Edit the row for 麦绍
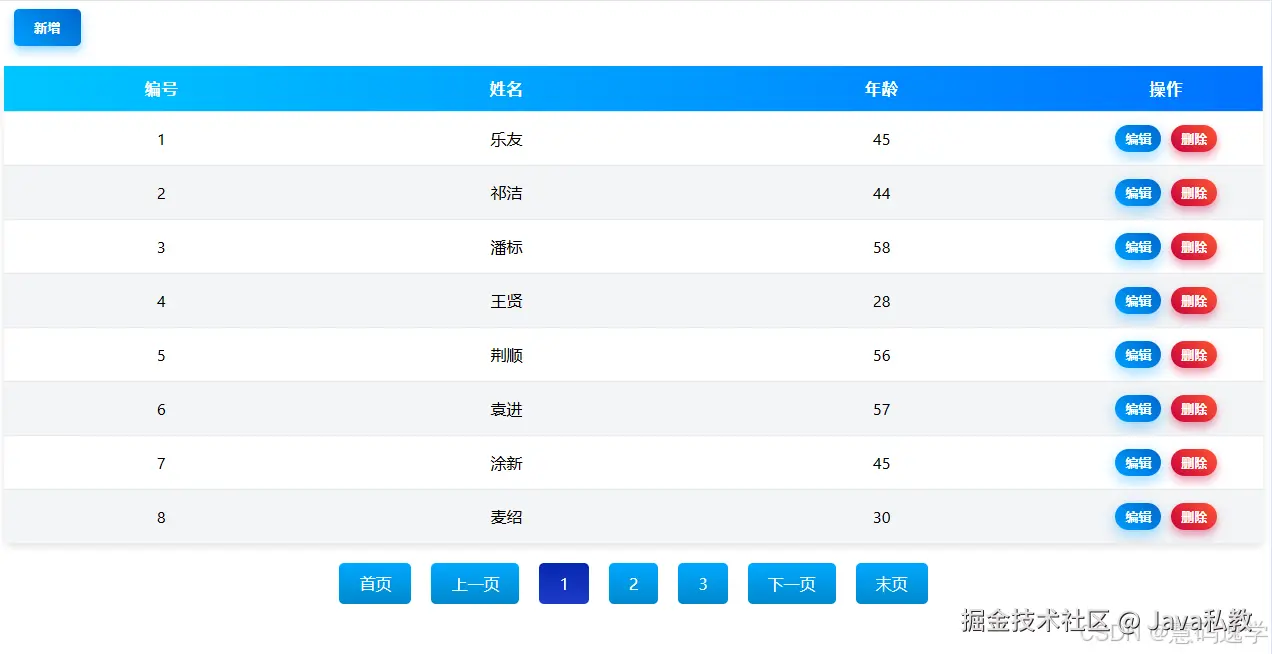The image size is (1272, 654). point(1138,517)
